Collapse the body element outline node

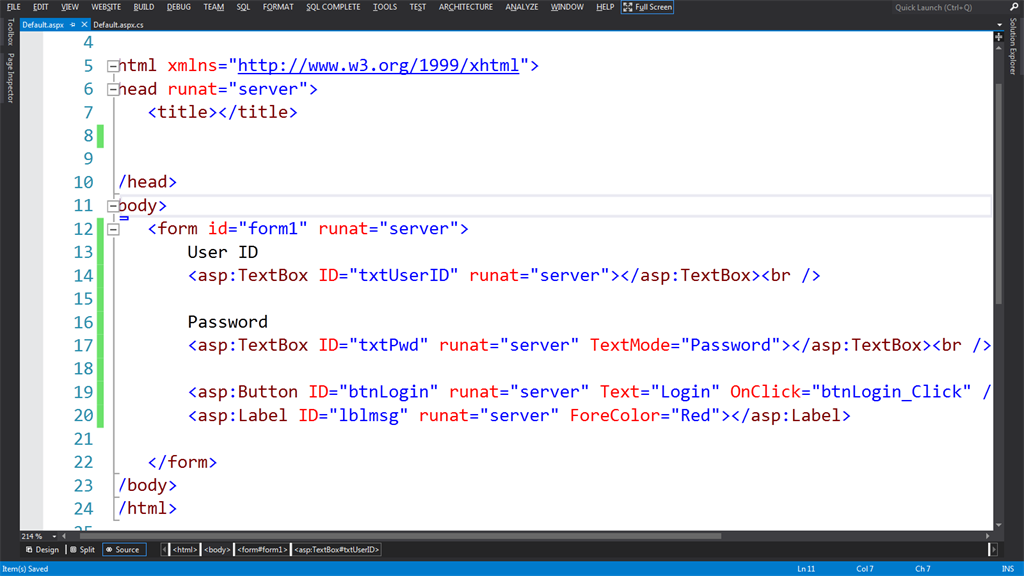(x=113, y=206)
